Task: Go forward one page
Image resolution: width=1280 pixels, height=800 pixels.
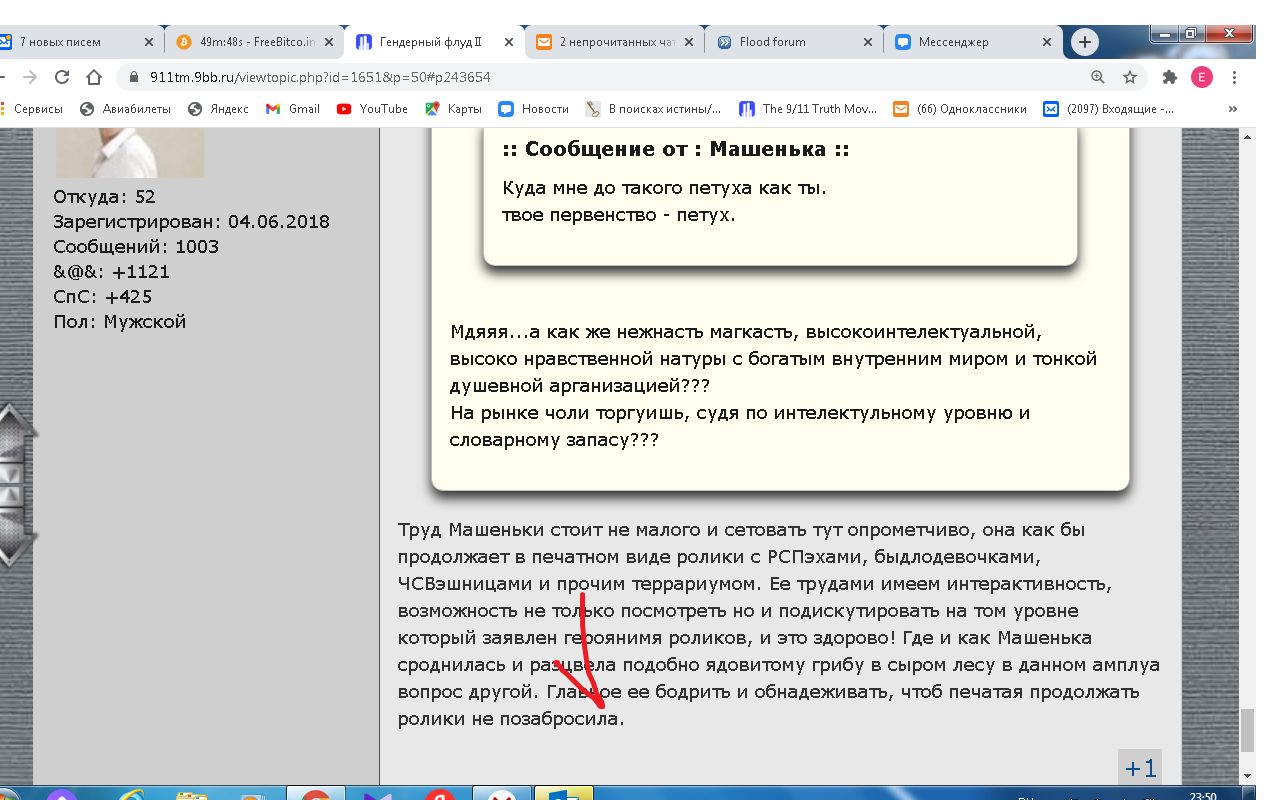Action: 30,77
